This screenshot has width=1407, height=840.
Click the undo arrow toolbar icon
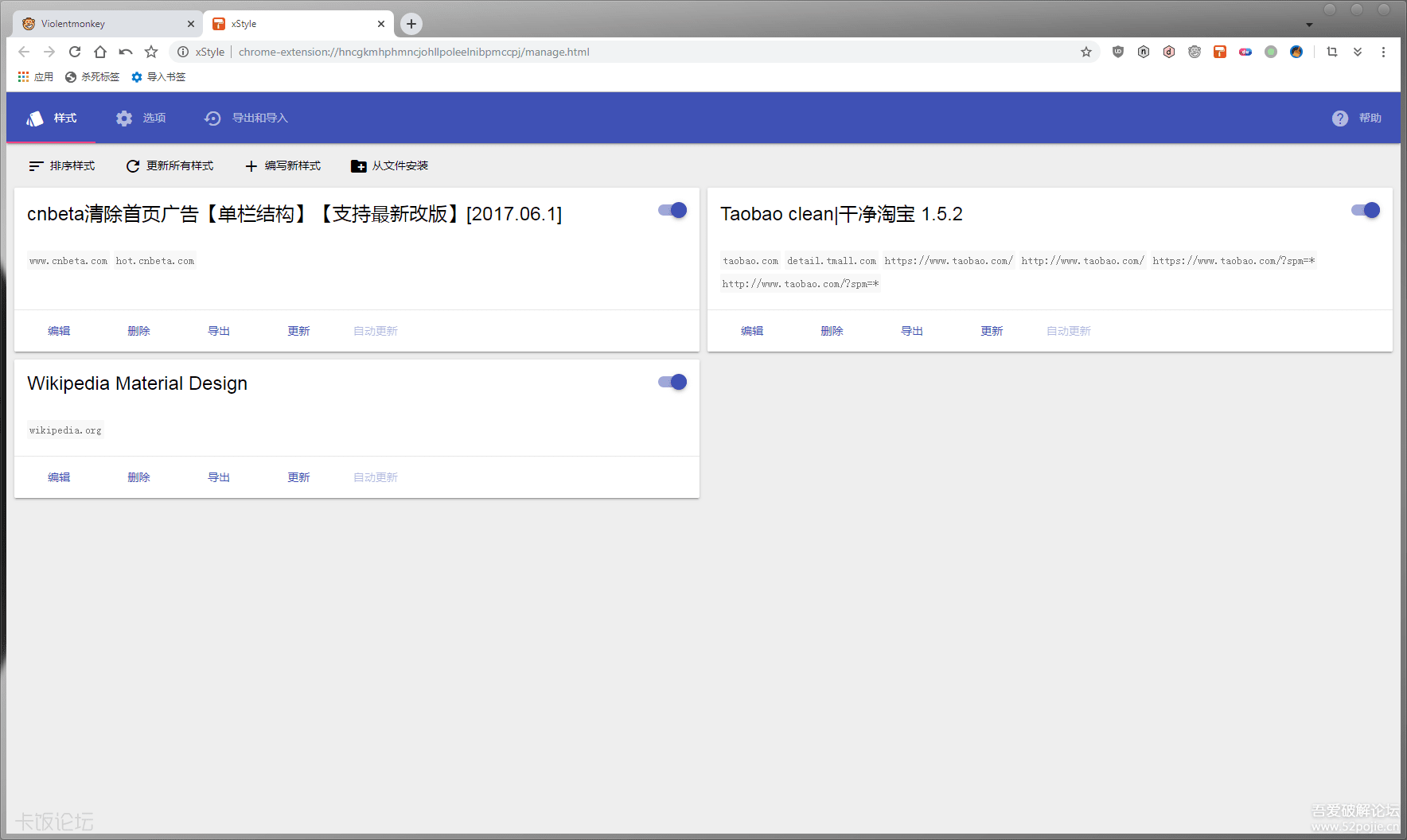point(126,52)
